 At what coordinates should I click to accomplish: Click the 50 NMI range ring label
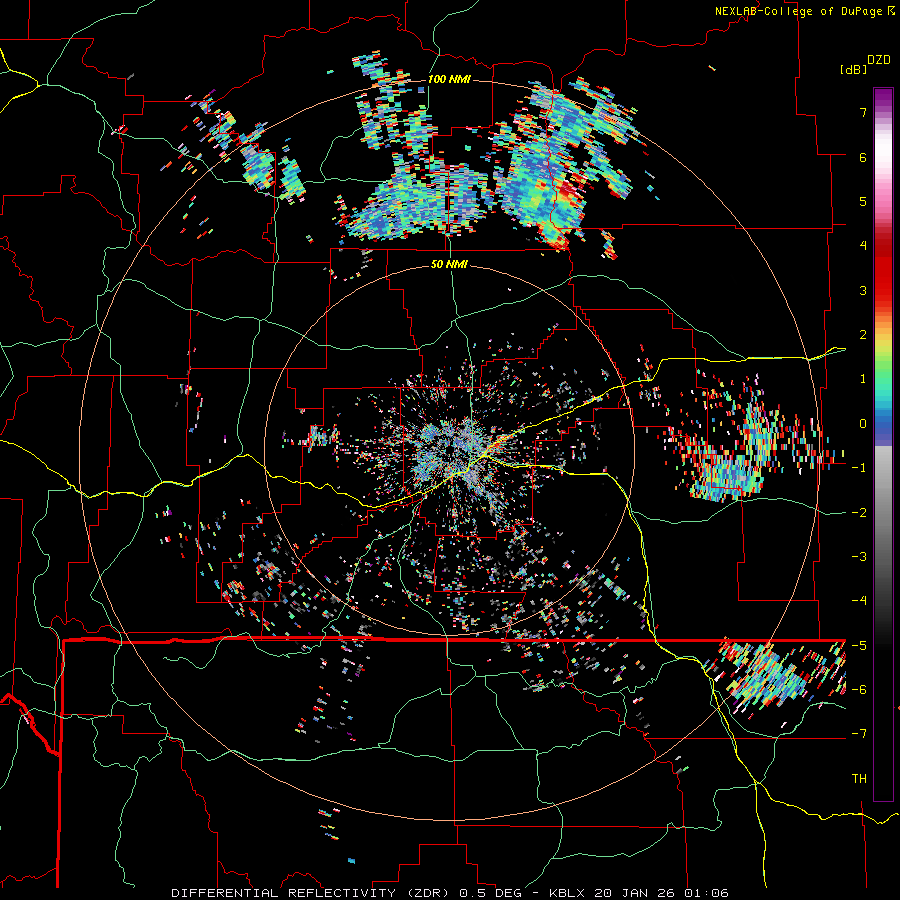click(449, 264)
